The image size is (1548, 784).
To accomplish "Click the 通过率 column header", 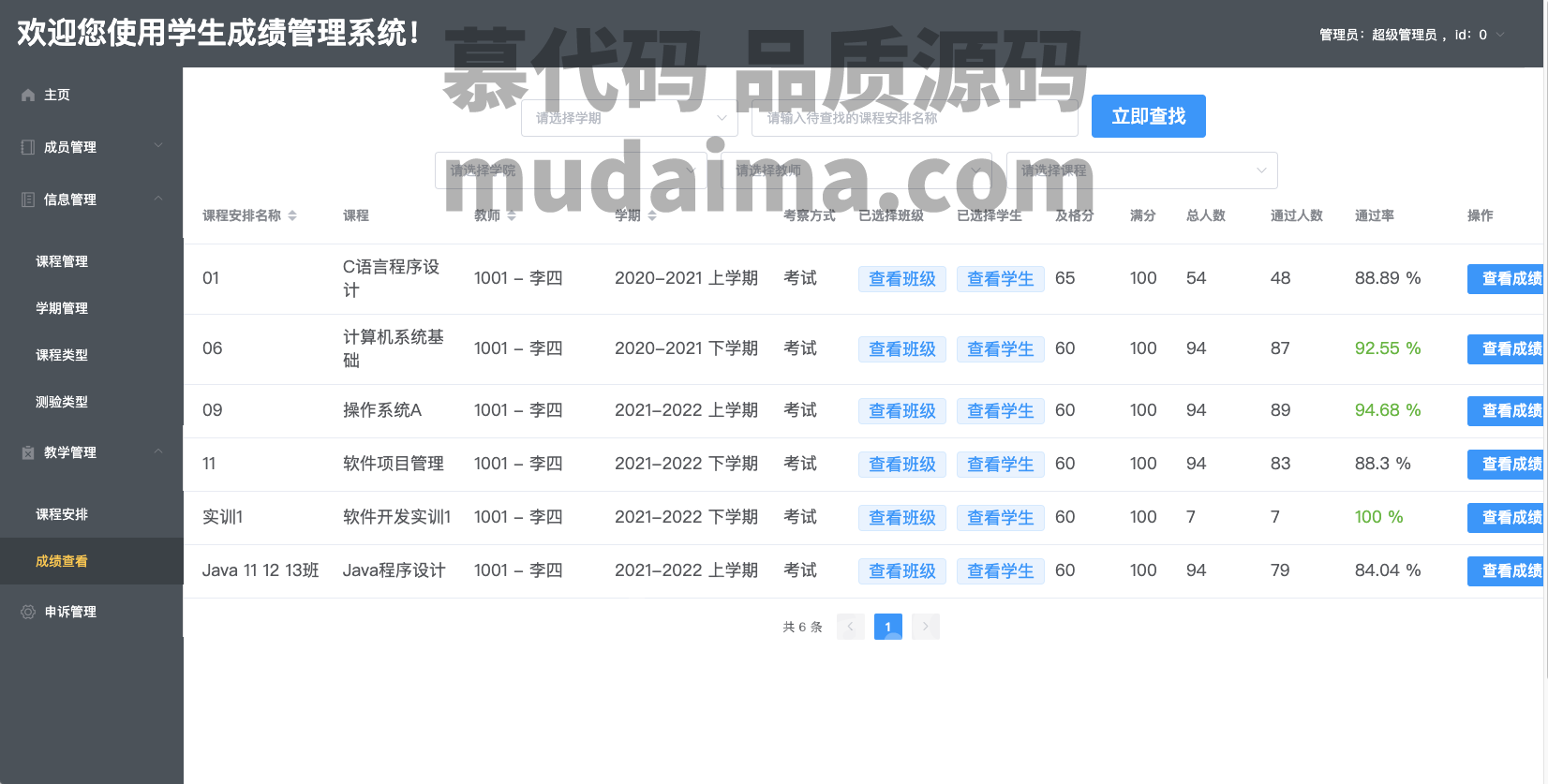I will 1375,215.
